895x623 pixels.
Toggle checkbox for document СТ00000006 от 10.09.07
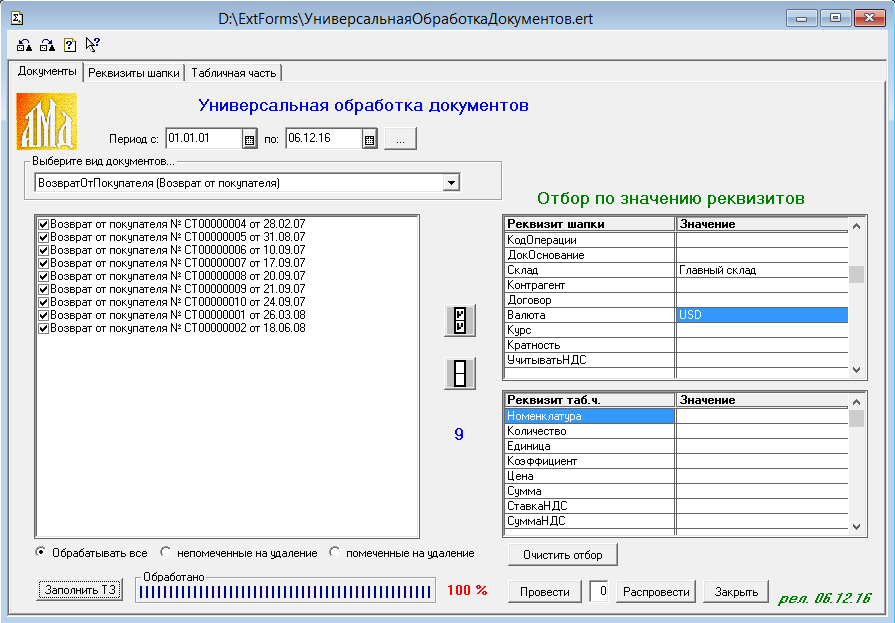[x=43, y=250]
